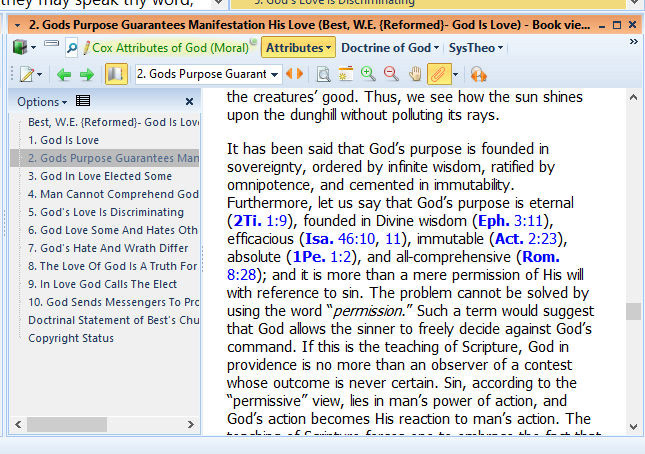The image size is (645, 454).
Task: Click the list view icon beside Options
Action: click(x=83, y=101)
